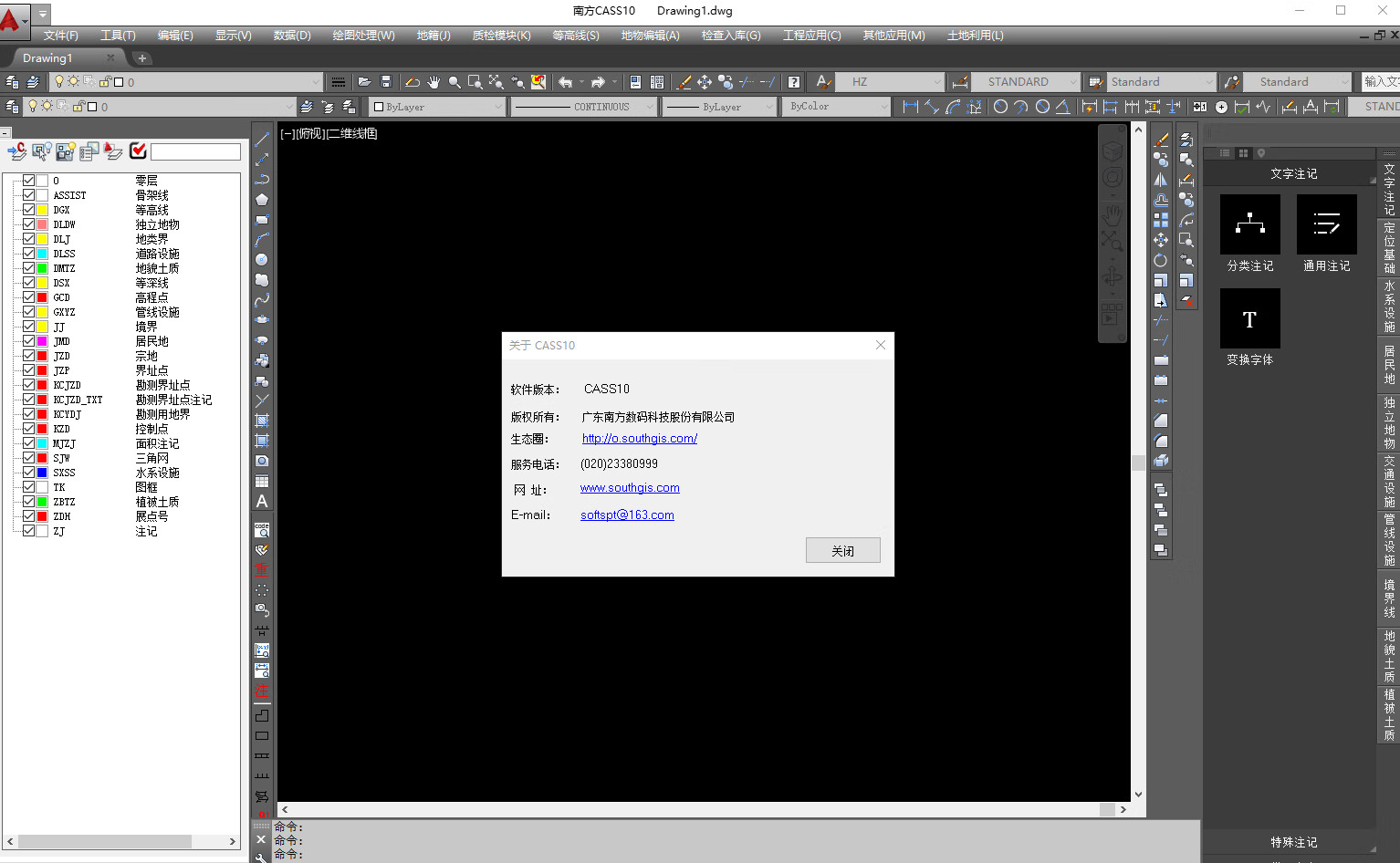Select the Pan hand tool
Screen dimensions: 1400x863
pos(434,82)
